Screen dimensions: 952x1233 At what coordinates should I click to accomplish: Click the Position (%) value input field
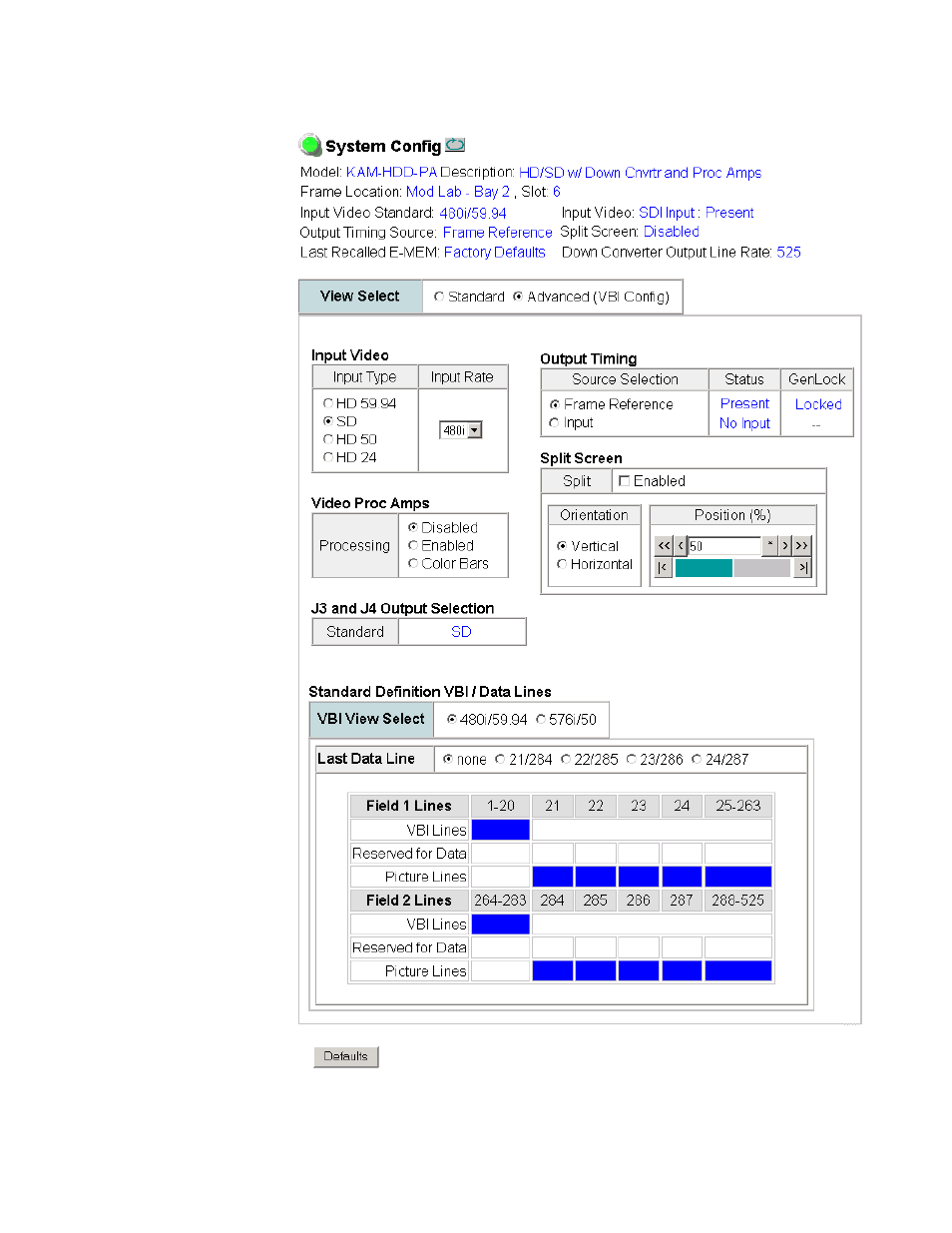point(724,545)
